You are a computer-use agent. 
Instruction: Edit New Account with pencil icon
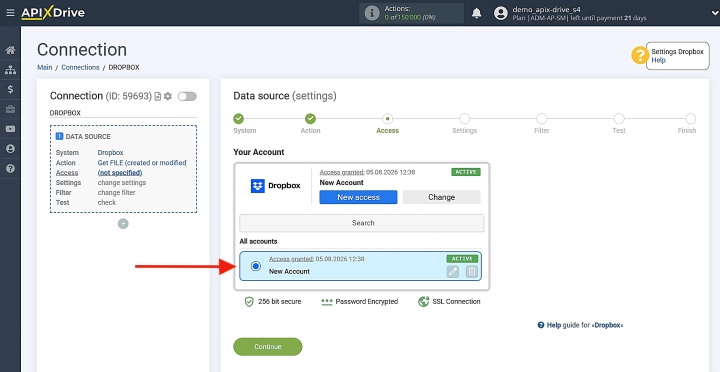[453, 272]
